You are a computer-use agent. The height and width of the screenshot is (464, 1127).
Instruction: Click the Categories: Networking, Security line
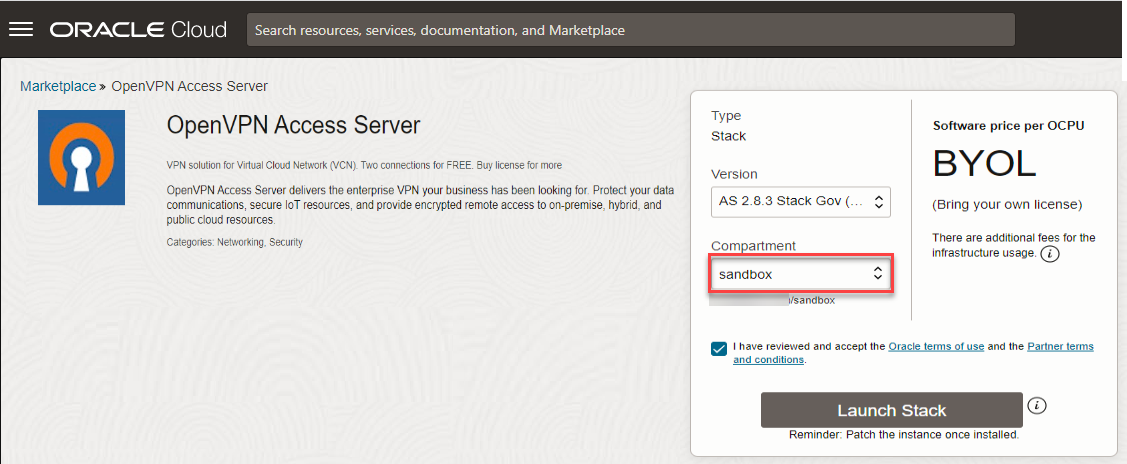click(x=234, y=242)
